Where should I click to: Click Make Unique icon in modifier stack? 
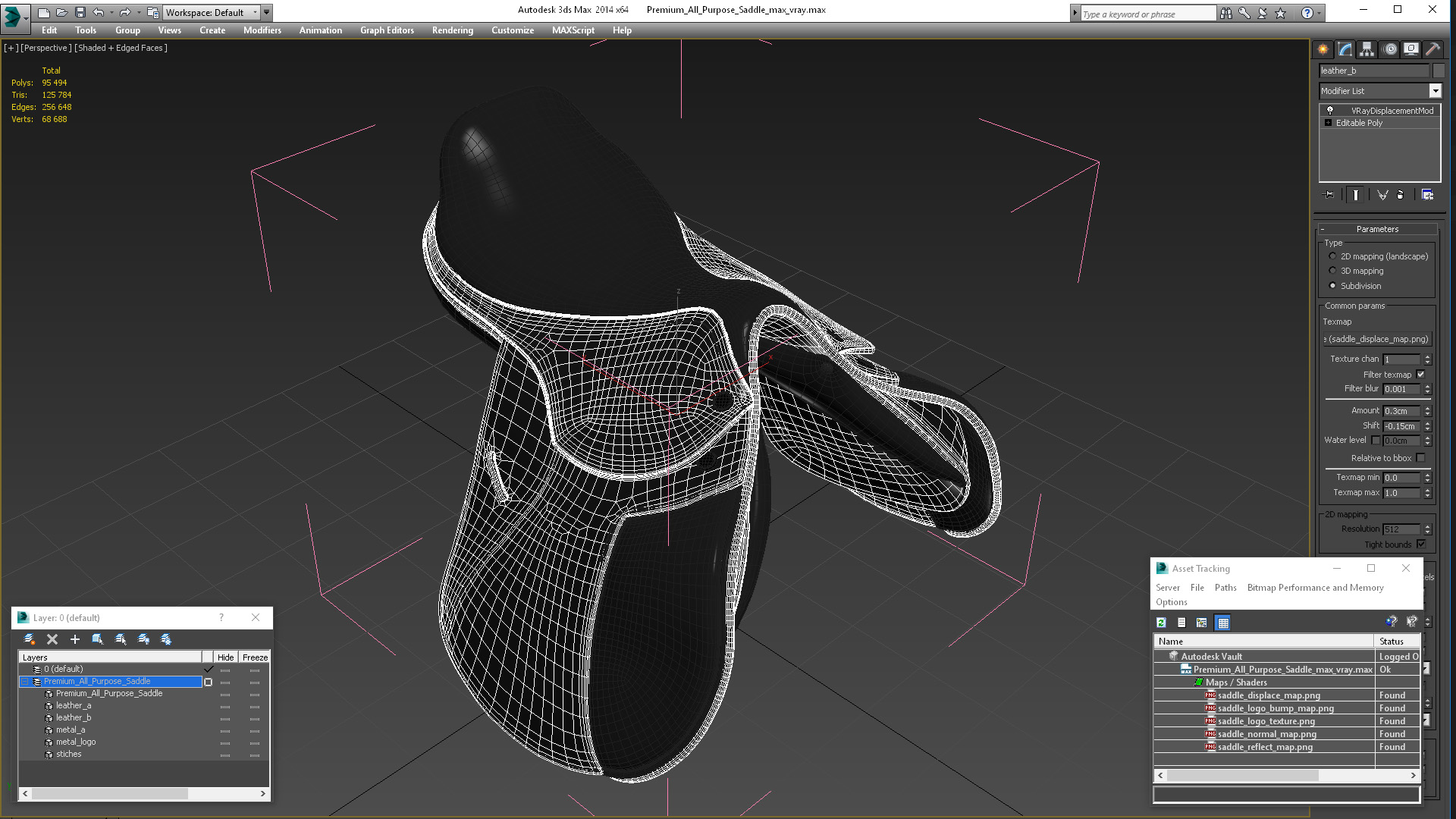[x=1382, y=195]
